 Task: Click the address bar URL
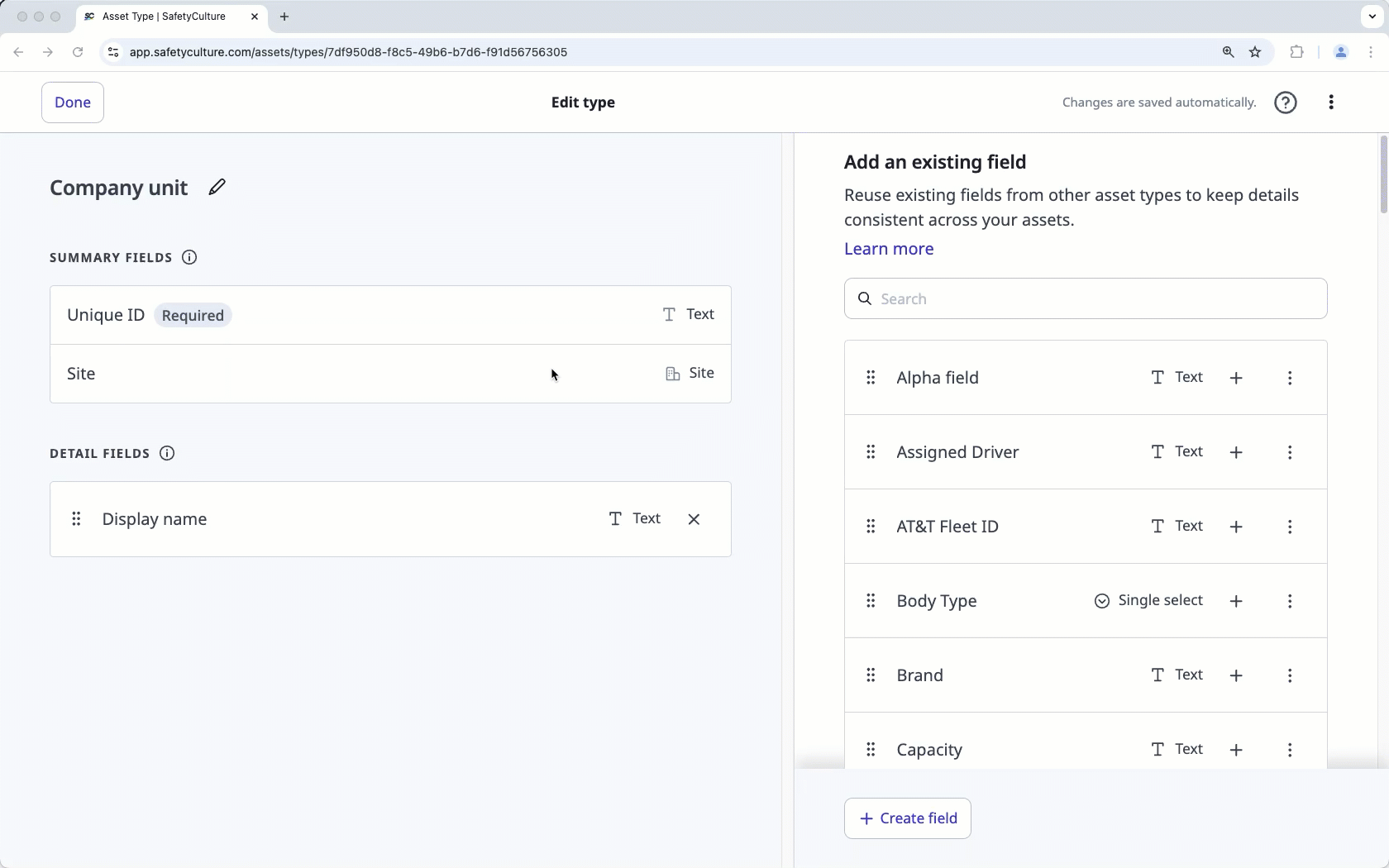pos(348,52)
